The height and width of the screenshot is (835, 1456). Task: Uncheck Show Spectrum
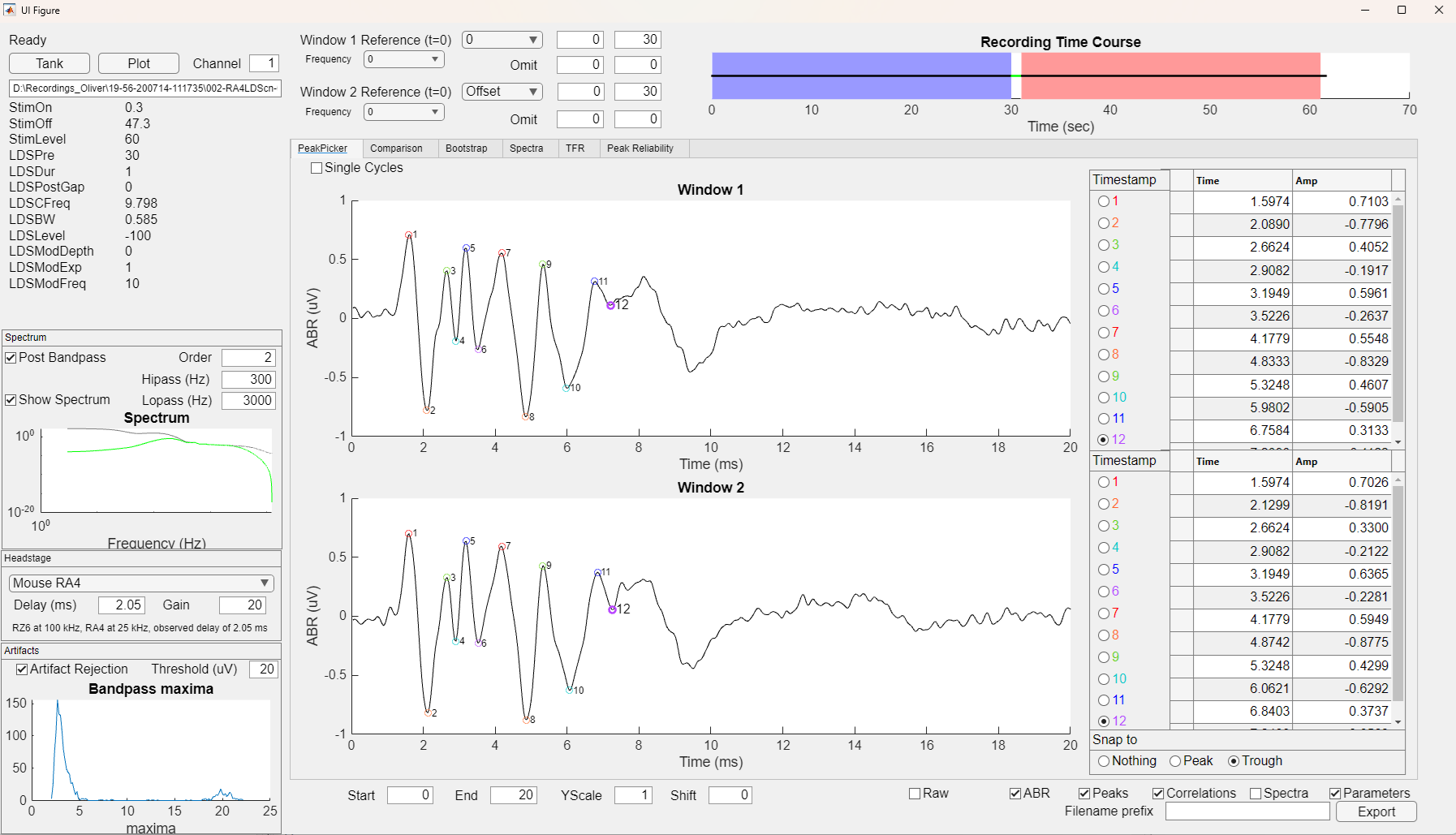click(x=11, y=399)
